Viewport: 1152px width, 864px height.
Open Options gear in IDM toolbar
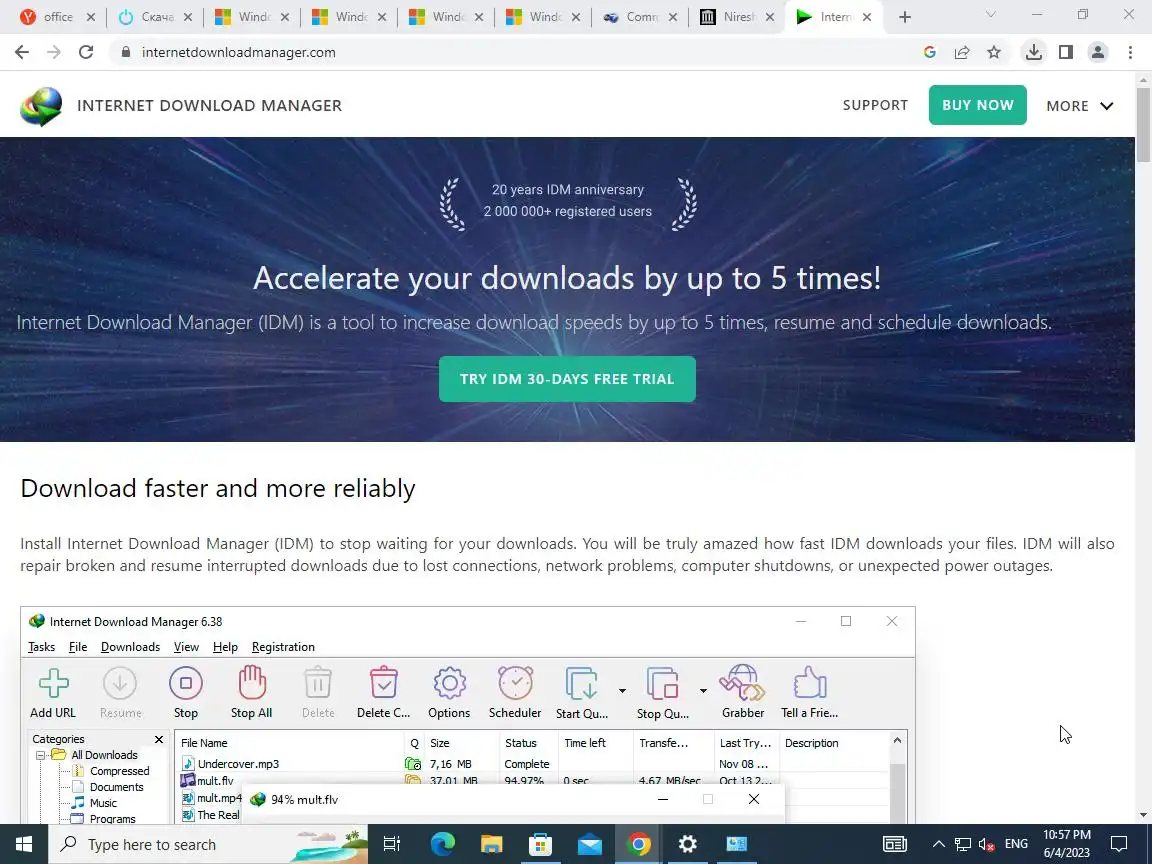coord(449,683)
